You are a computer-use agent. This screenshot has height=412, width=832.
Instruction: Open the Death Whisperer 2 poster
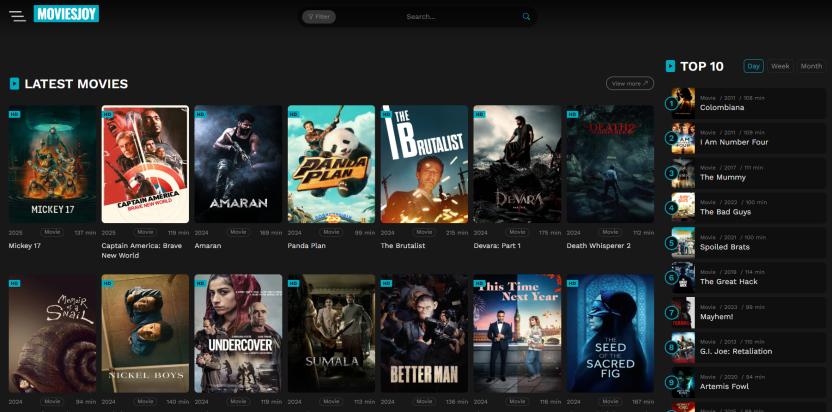coord(610,164)
